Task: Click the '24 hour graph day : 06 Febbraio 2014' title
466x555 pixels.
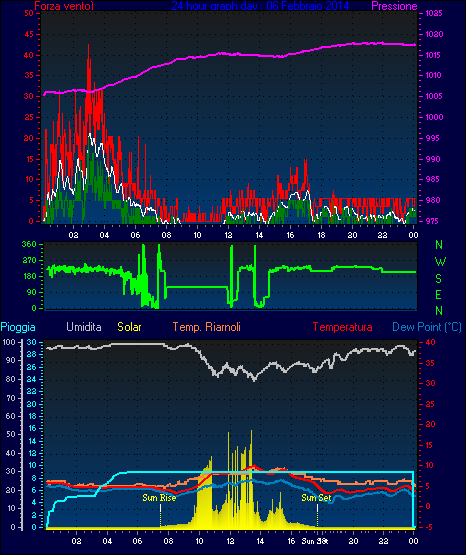Action: pyautogui.click(x=260, y=6)
